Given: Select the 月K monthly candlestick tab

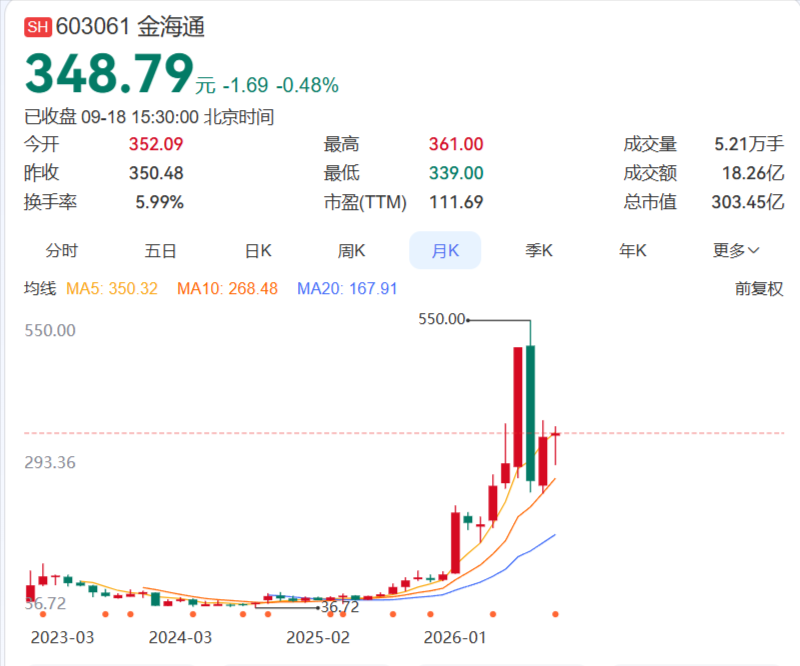Looking at the screenshot, I should pyautogui.click(x=445, y=250).
